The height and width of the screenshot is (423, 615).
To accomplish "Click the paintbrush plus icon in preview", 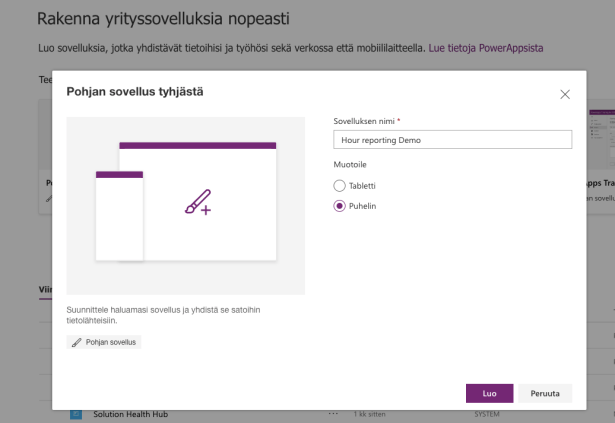I will point(198,202).
